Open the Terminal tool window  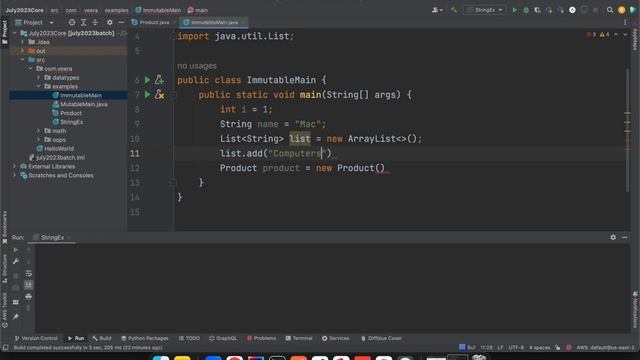coord(299,338)
